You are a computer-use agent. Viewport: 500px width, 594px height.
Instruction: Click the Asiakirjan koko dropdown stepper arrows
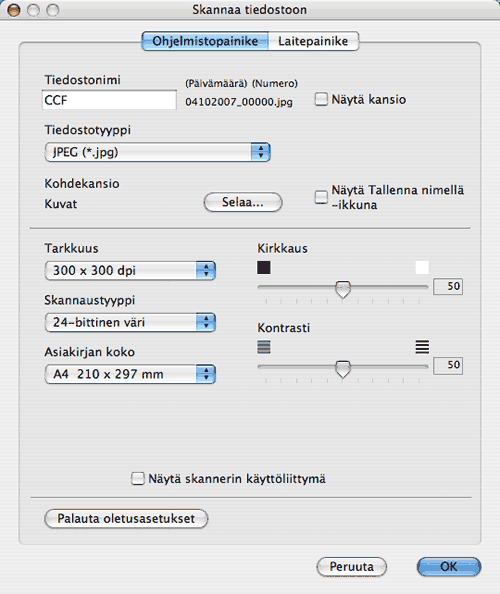[206, 374]
